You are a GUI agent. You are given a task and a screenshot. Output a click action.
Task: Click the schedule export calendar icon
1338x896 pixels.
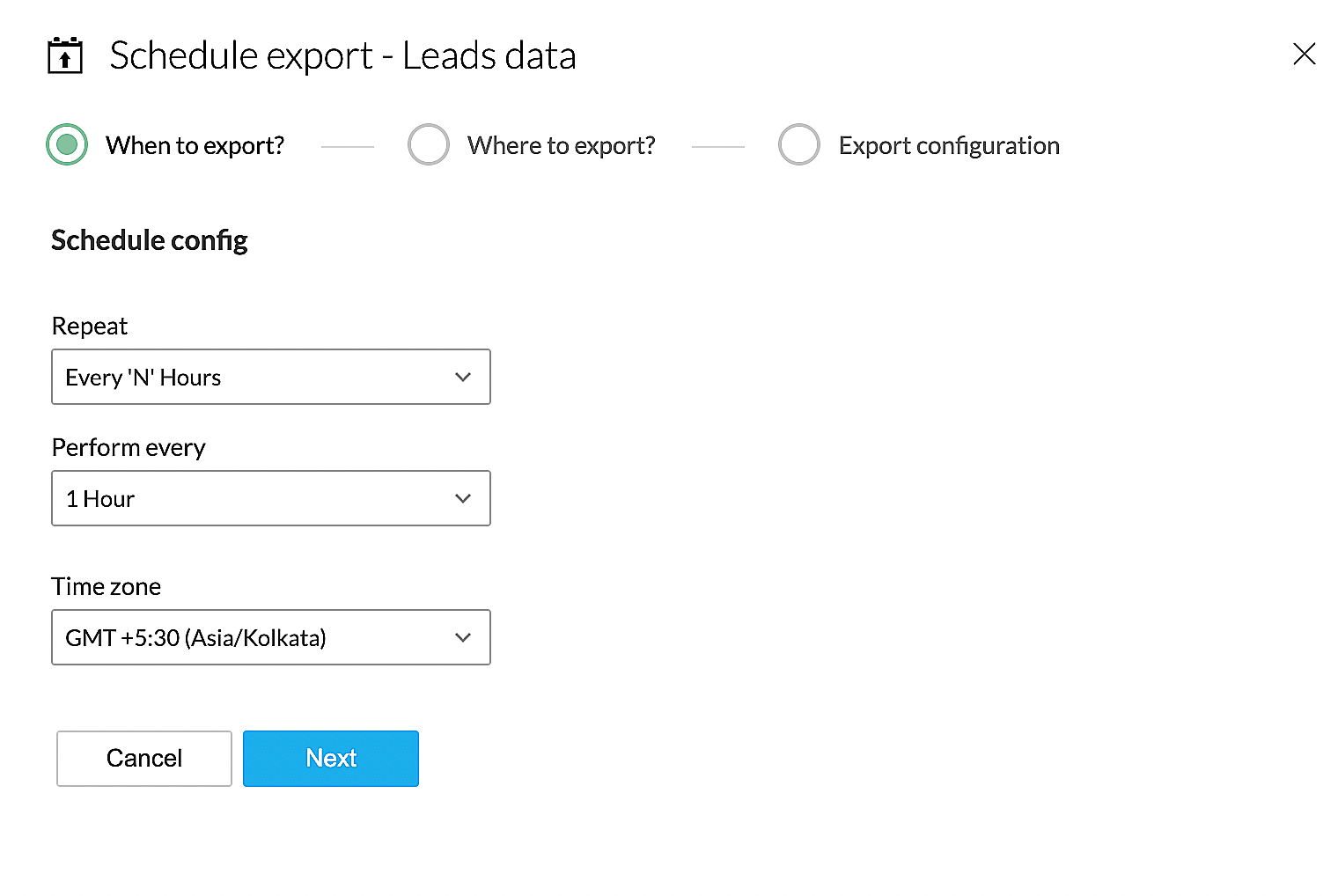[x=64, y=55]
